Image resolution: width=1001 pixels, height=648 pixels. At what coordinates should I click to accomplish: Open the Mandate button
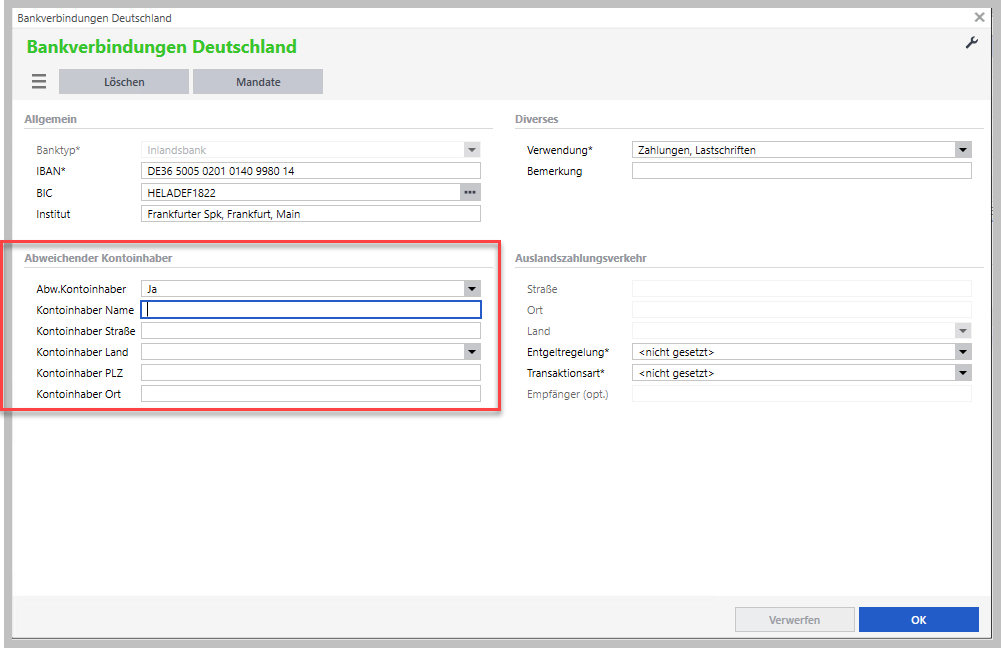pos(258,82)
